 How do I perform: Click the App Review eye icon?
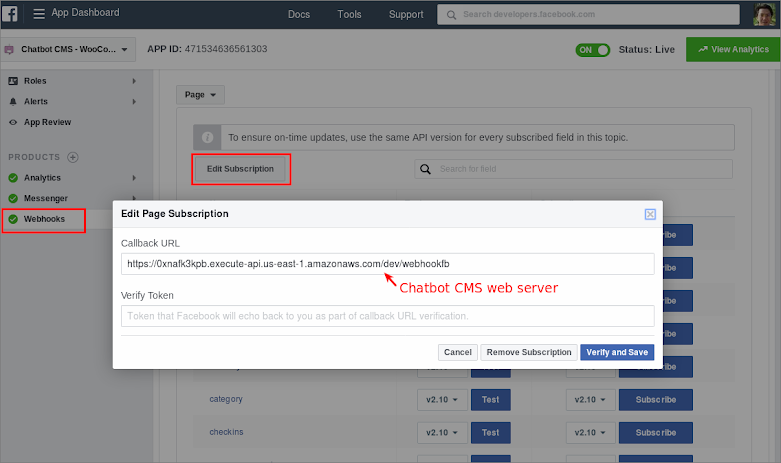(13, 122)
